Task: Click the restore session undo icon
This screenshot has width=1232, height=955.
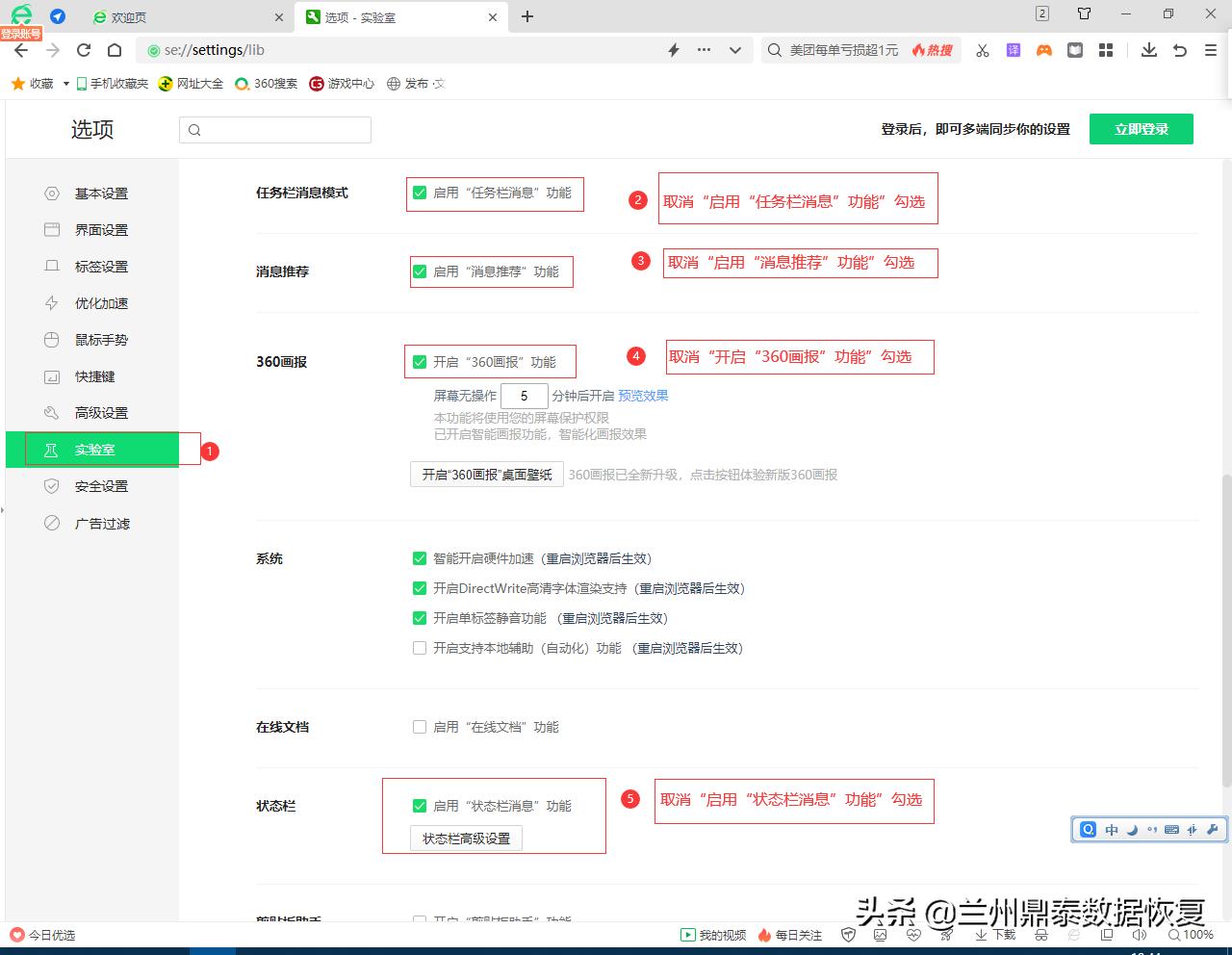Action: (x=1180, y=49)
